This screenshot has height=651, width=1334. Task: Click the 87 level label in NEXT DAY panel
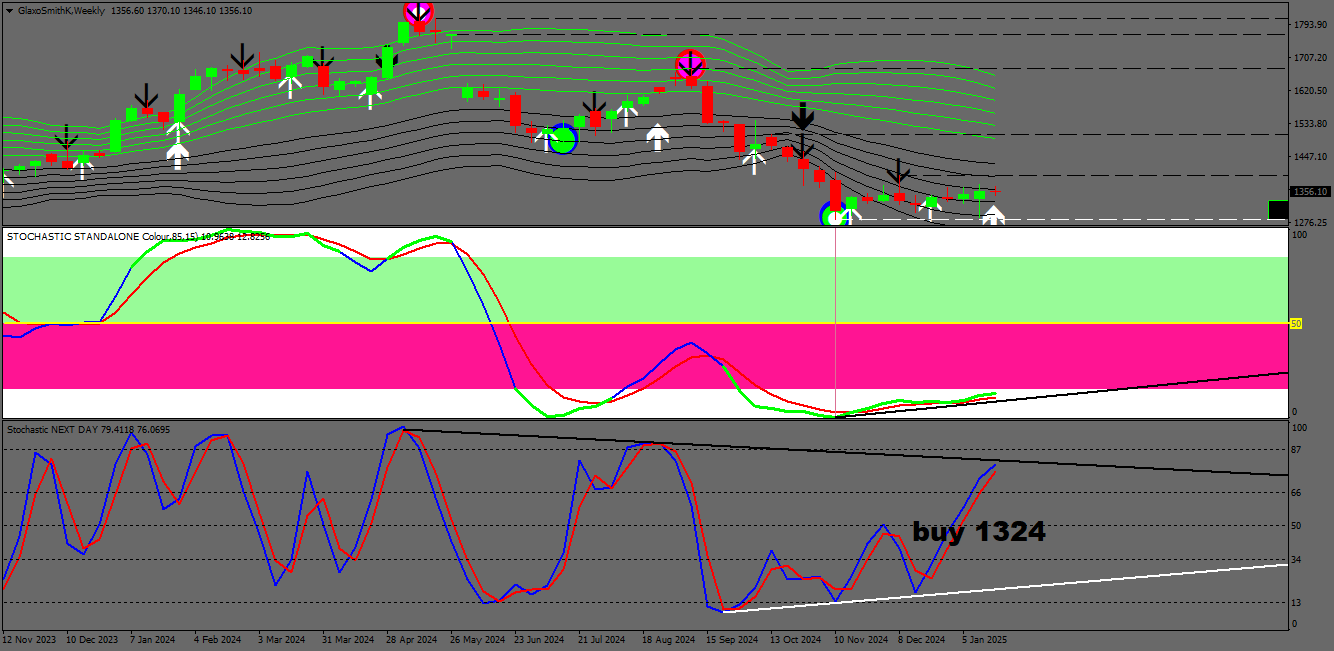[x=1298, y=451]
